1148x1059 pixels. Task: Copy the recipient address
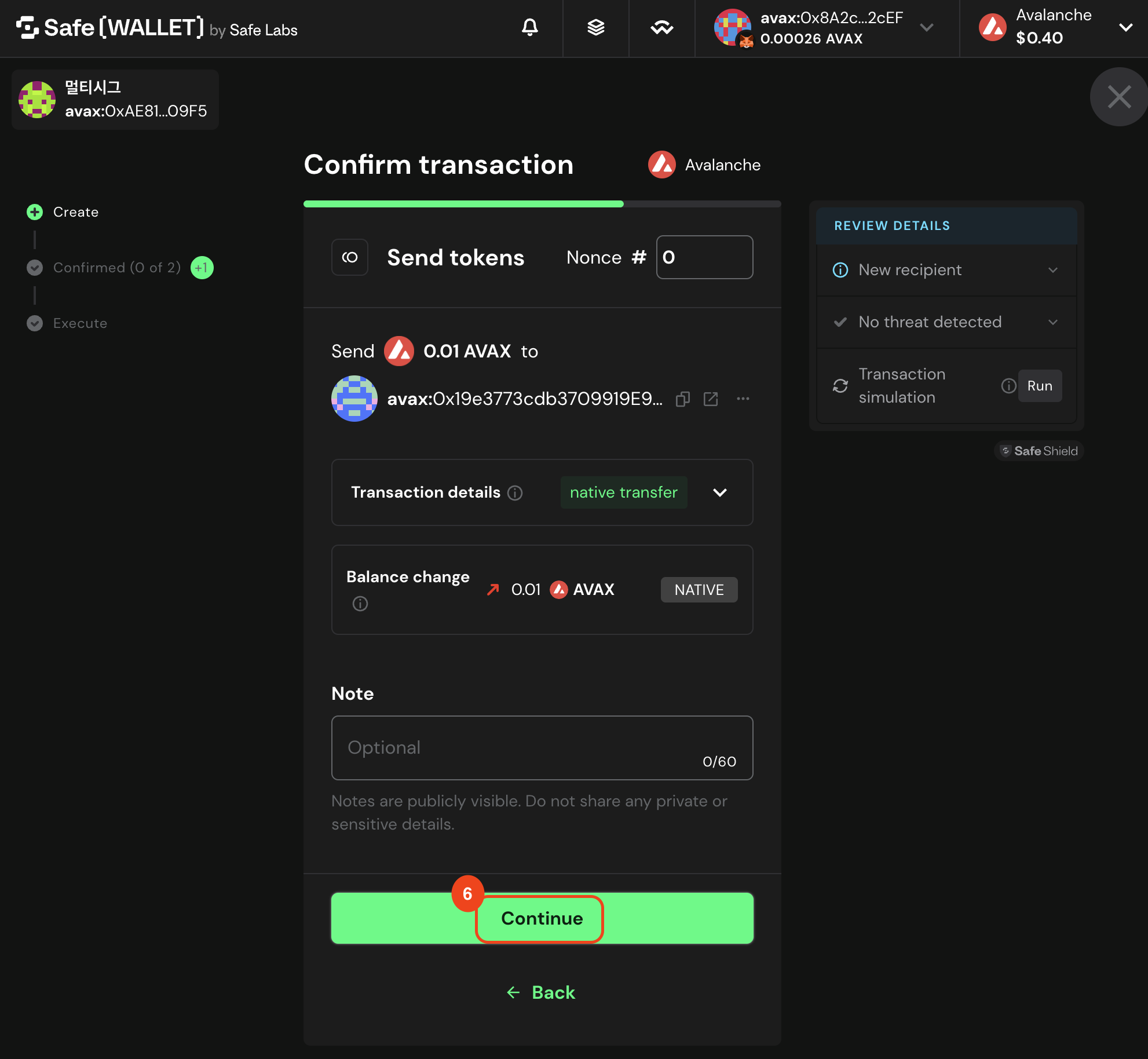pyautogui.click(x=683, y=399)
